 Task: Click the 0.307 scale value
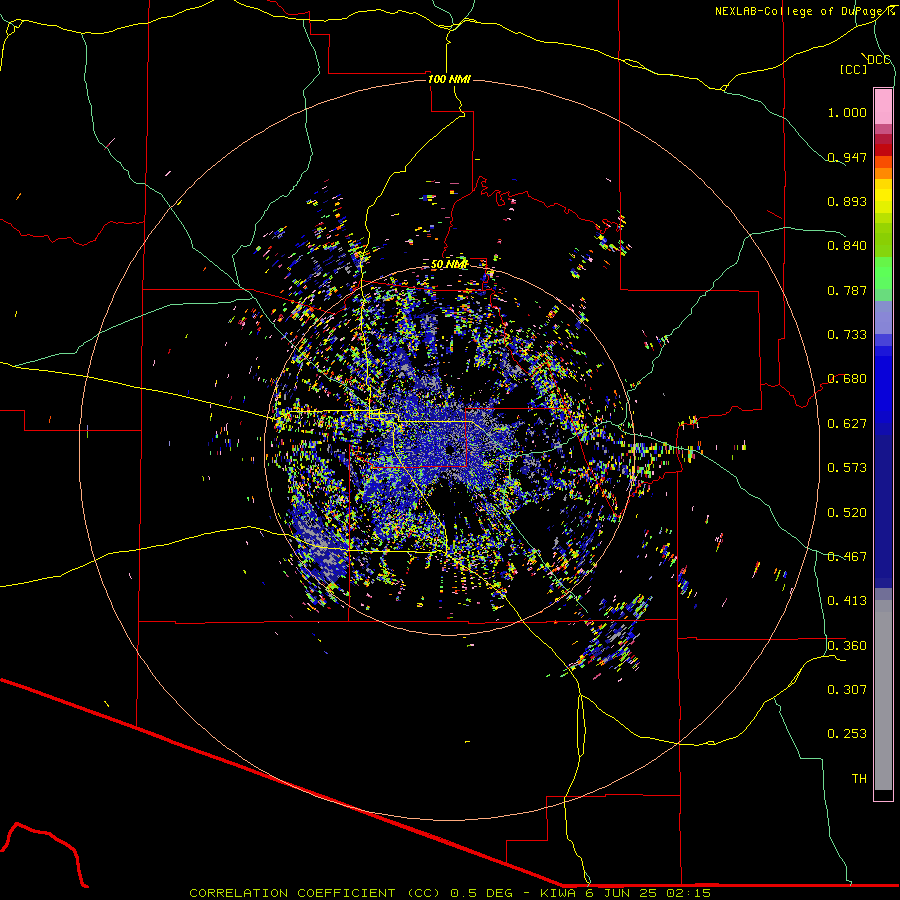[847, 690]
